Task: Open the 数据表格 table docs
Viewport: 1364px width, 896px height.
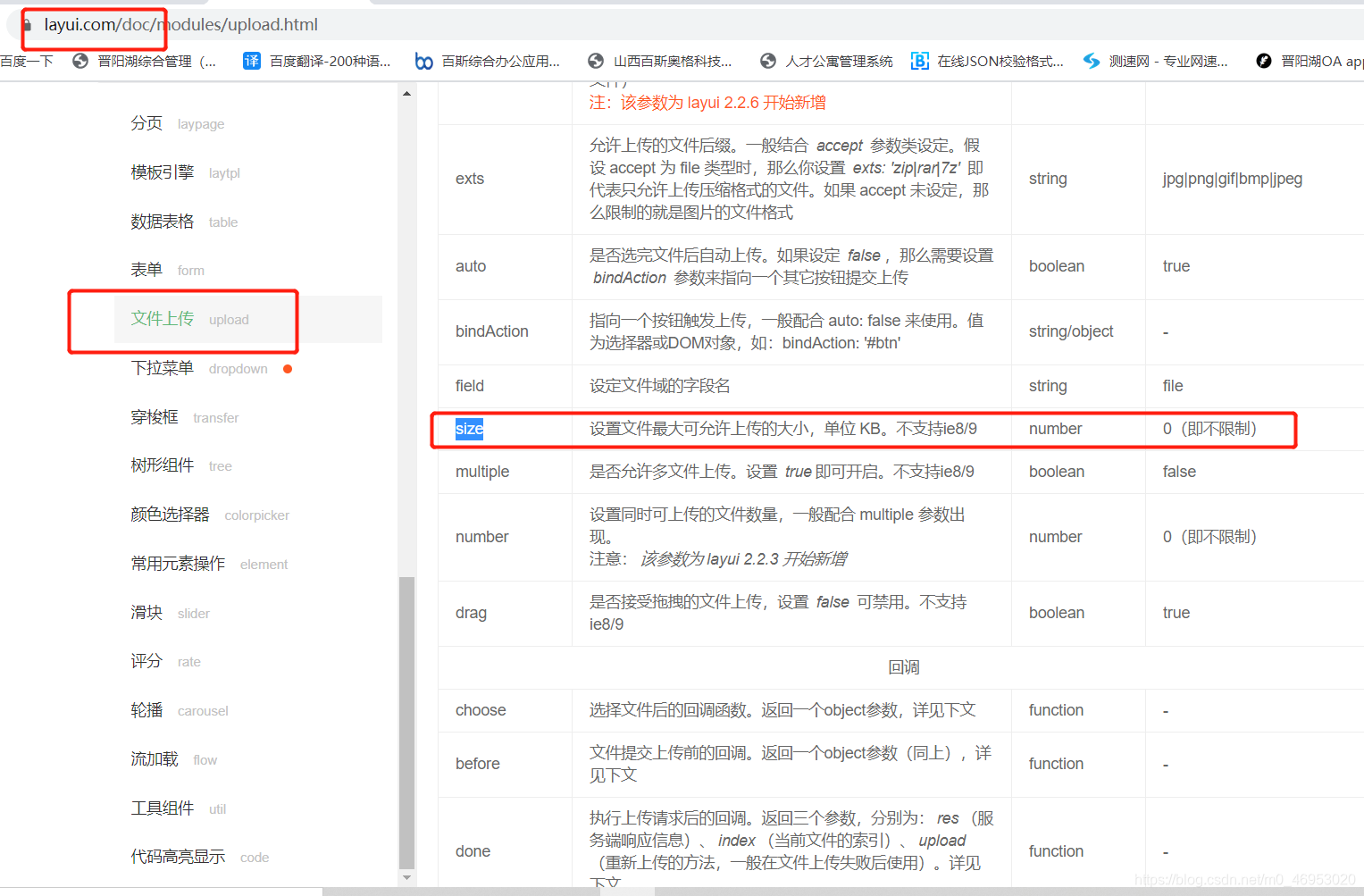Action: pyautogui.click(x=163, y=221)
